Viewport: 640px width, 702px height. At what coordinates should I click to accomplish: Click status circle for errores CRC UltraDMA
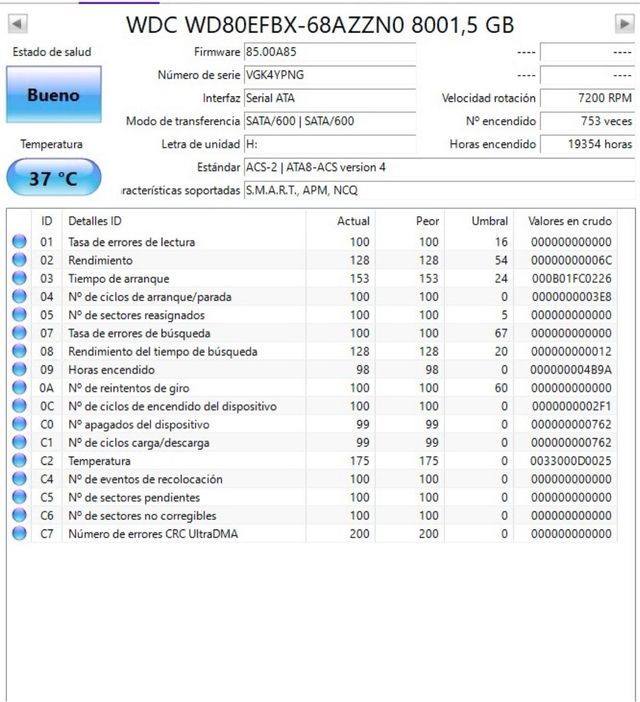[x=19, y=534]
